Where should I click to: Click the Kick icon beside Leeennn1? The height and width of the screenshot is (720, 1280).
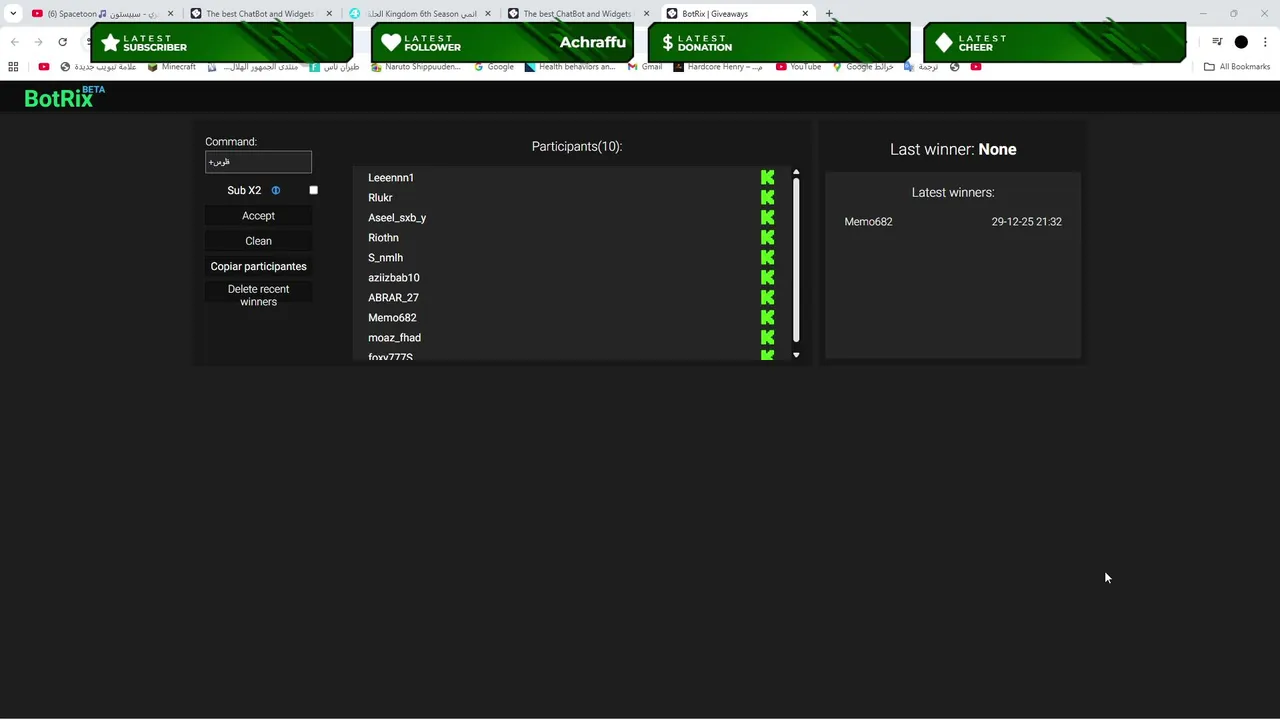click(767, 178)
